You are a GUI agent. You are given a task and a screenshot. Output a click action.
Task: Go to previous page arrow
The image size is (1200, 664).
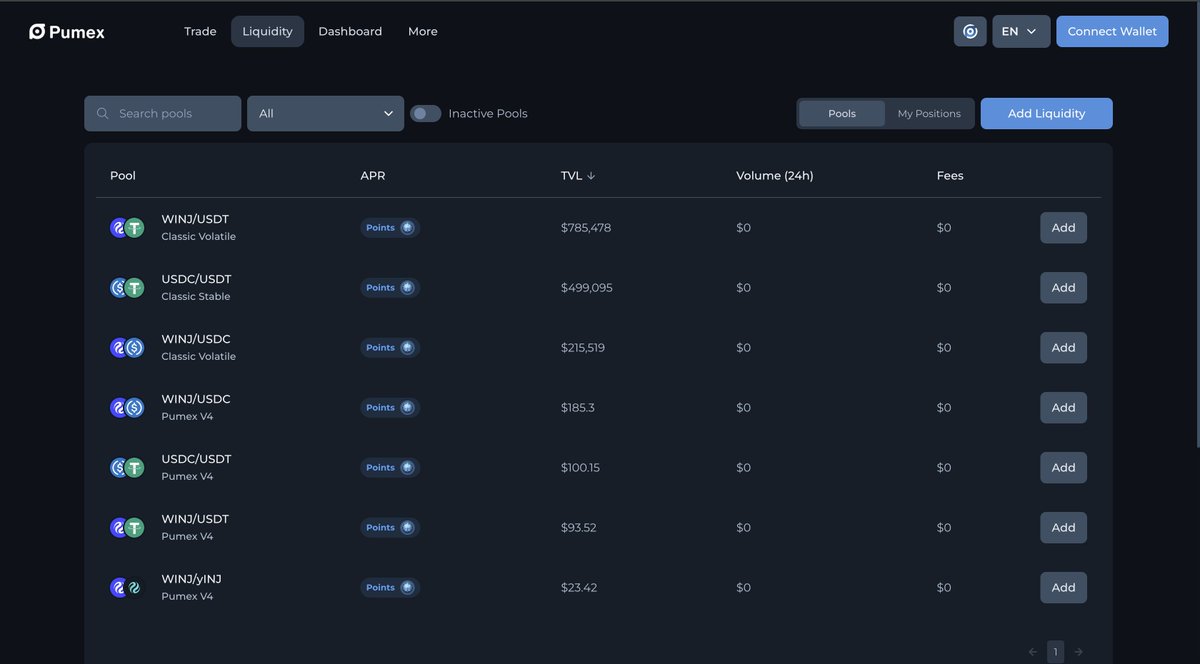click(1032, 652)
